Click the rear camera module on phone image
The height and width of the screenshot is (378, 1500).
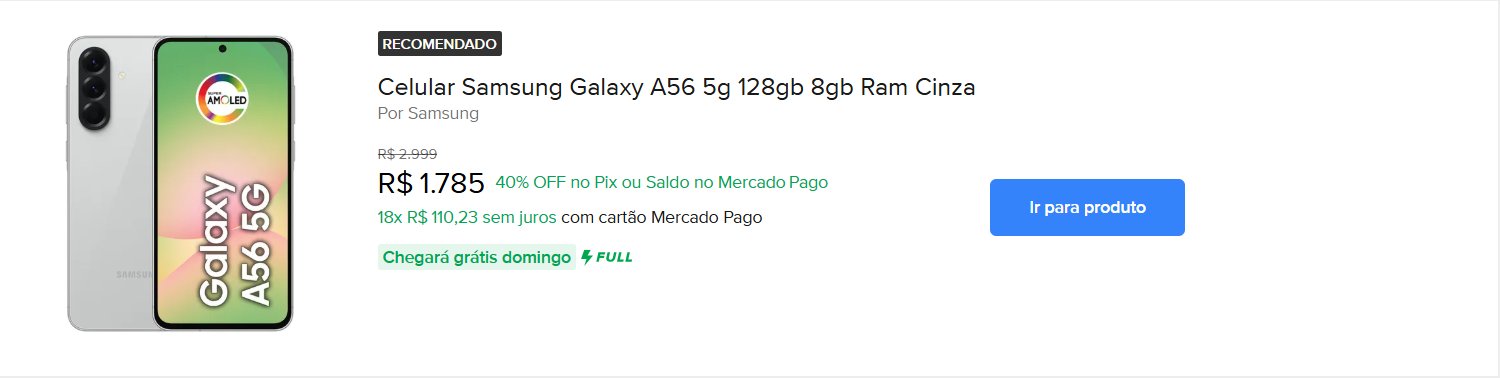point(94,88)
